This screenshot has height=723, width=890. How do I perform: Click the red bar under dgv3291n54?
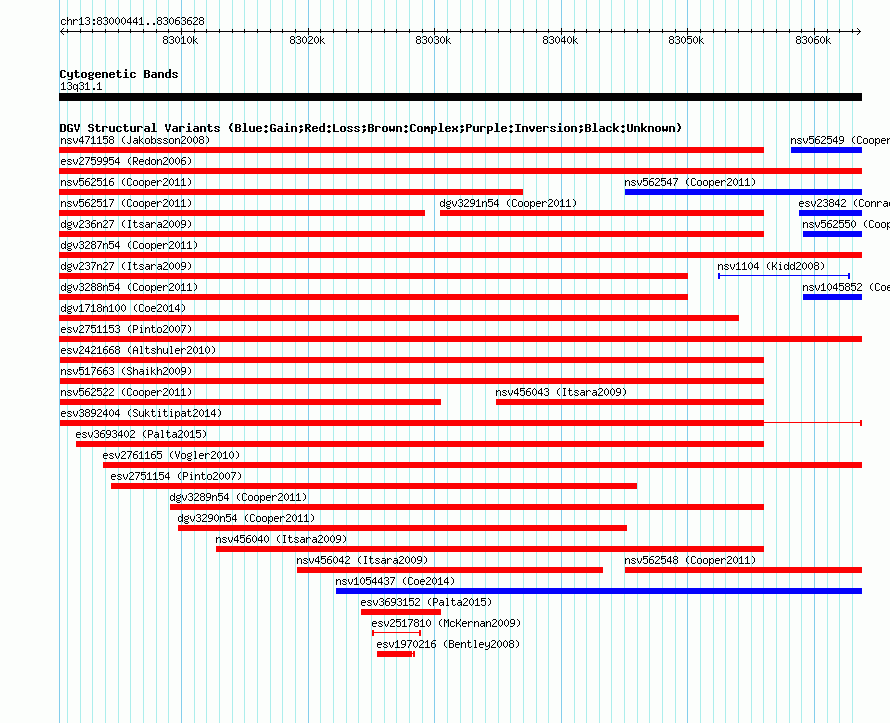(x=602, y=213)
